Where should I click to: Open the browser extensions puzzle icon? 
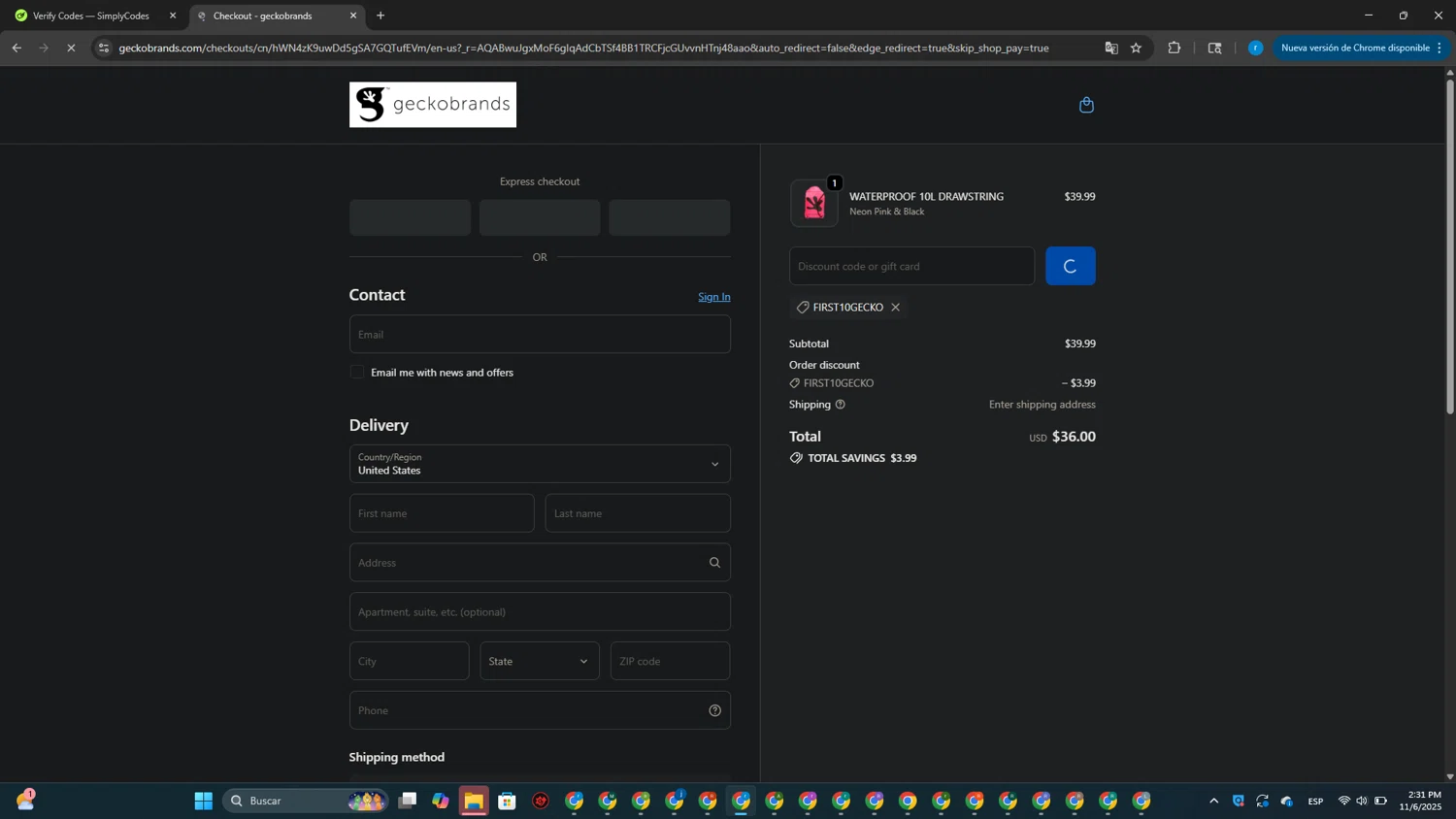pyautogui.click(x=1174, y=48)
